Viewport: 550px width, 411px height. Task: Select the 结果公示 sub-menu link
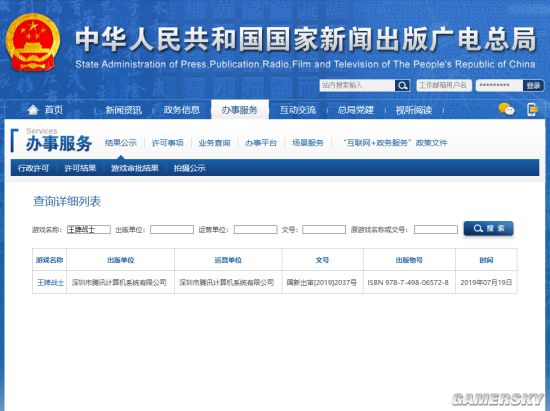[121, 143]
